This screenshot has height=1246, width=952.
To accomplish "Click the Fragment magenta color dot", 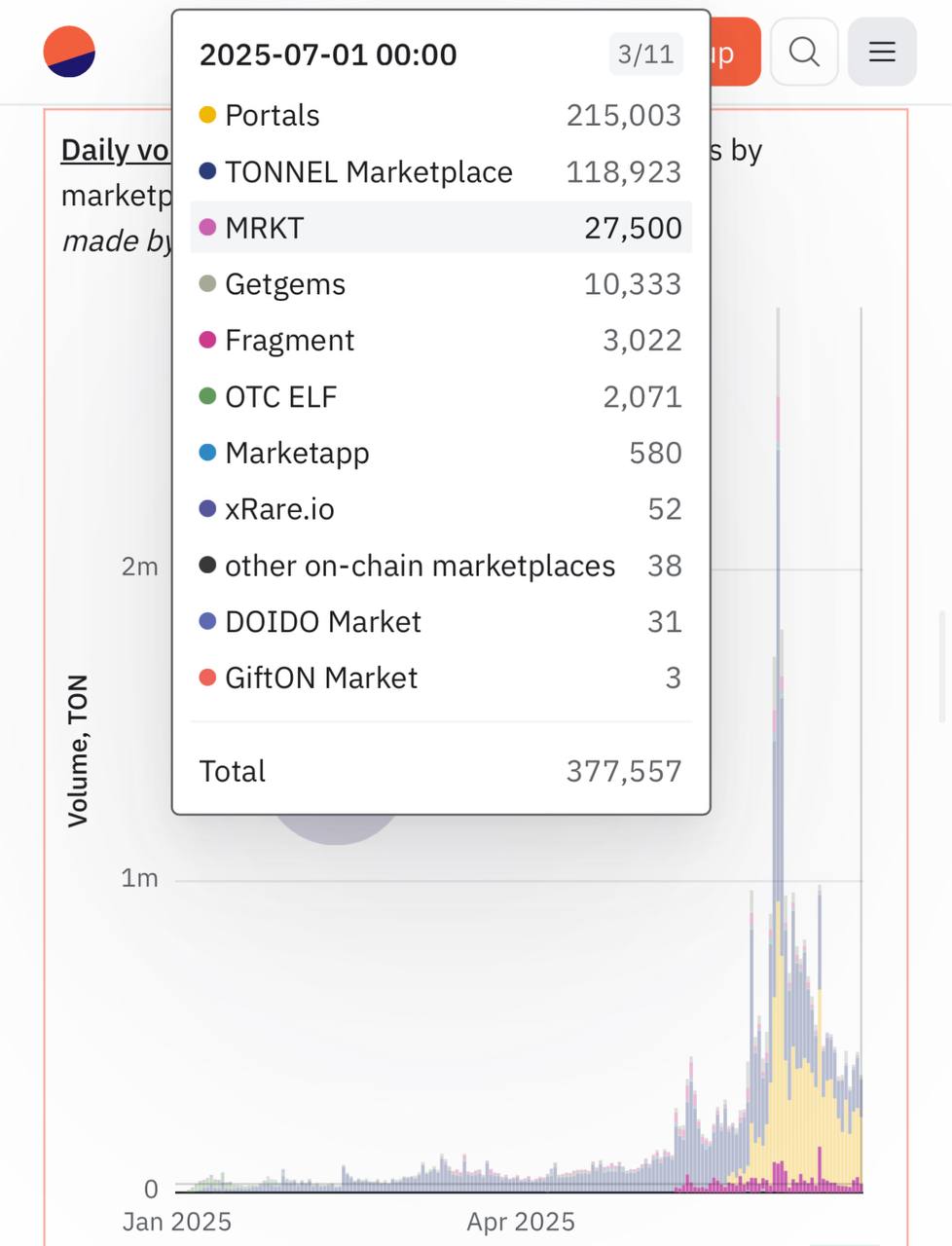I will 207,340.
